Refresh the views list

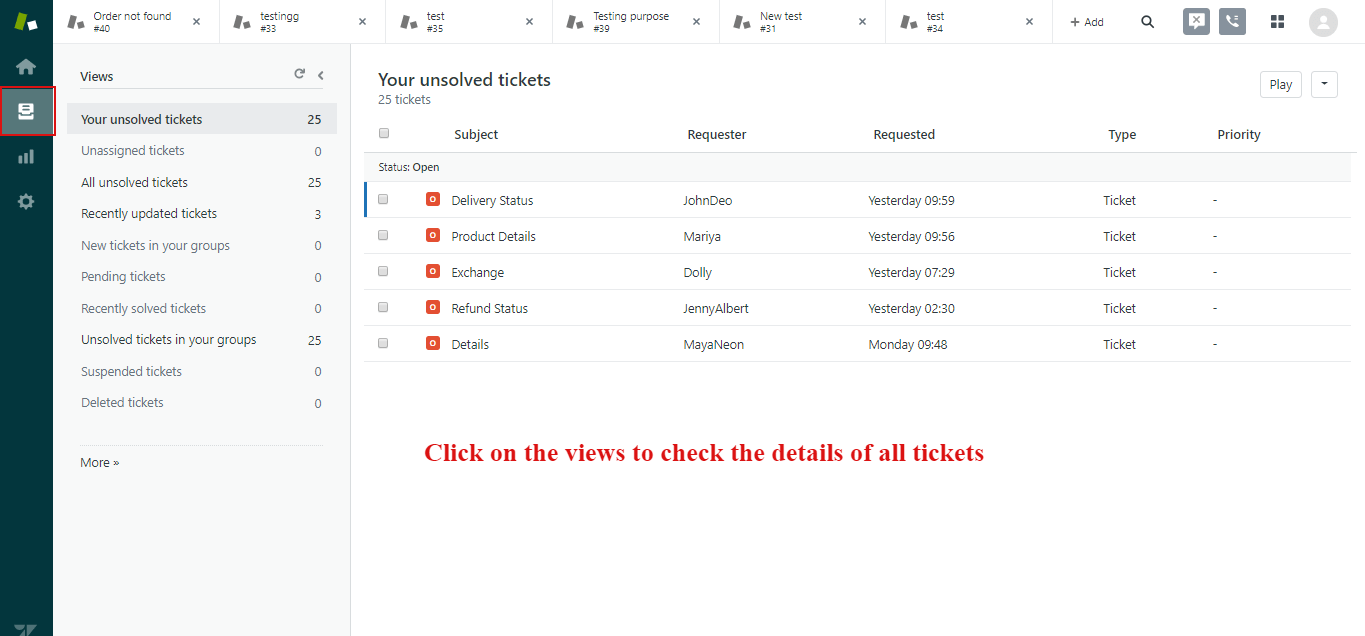pos(299,74)
